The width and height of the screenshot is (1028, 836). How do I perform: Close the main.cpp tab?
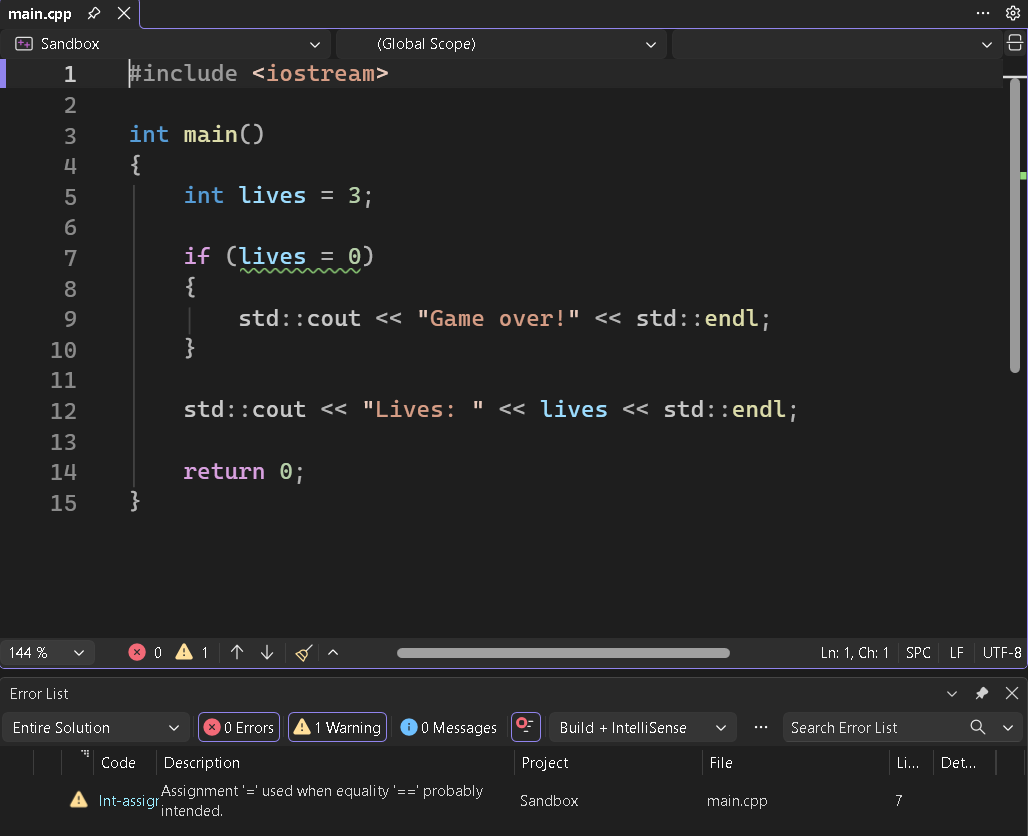pos(124,13)
